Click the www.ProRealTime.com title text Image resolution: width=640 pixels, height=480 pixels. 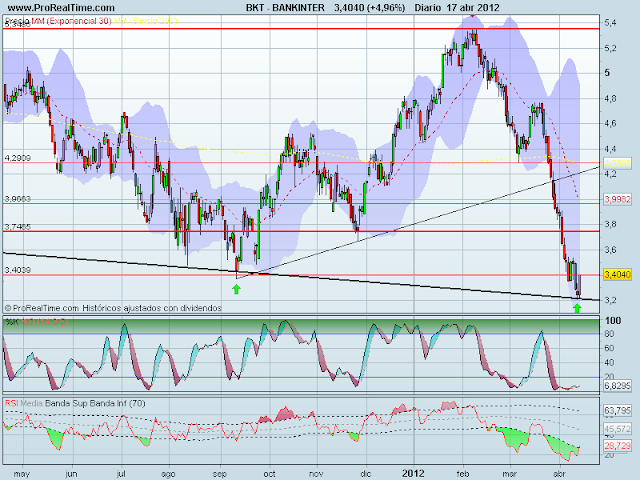(x=61, y=8)
